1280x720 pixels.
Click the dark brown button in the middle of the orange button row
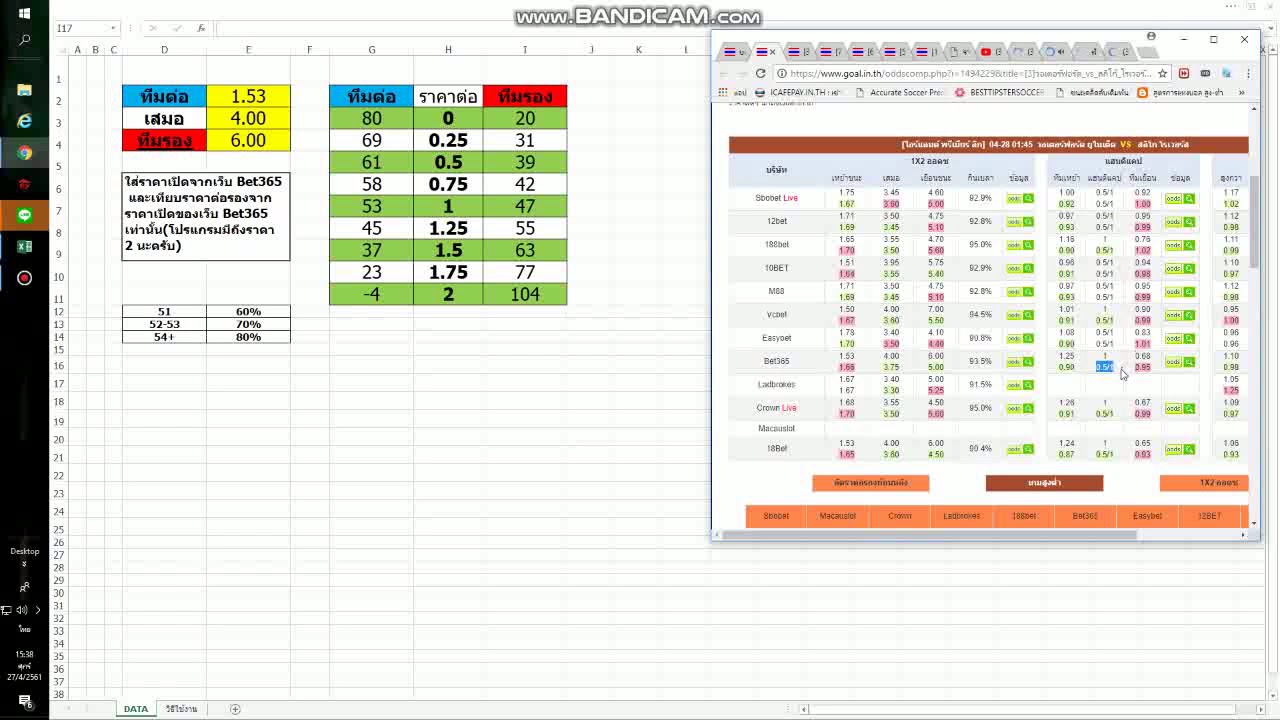(1044, 483)
